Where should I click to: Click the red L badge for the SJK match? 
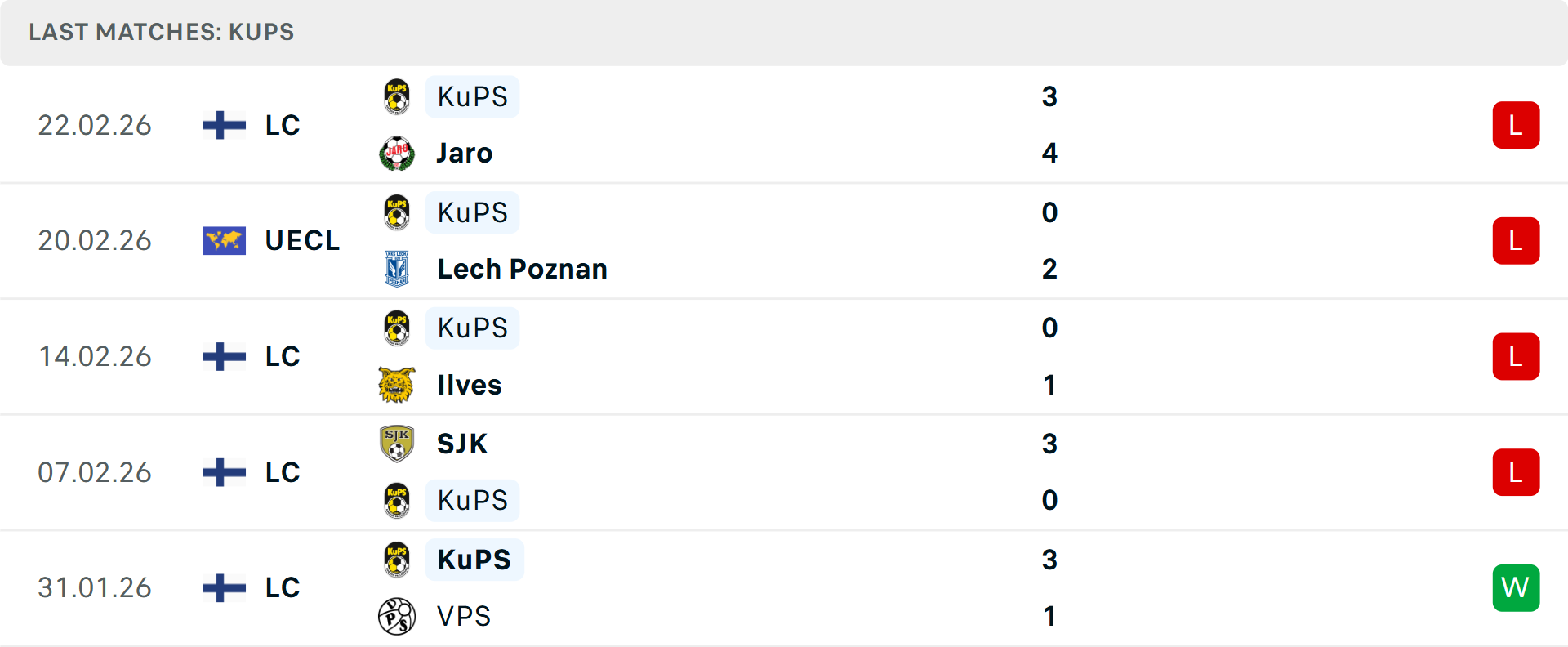1516,472
